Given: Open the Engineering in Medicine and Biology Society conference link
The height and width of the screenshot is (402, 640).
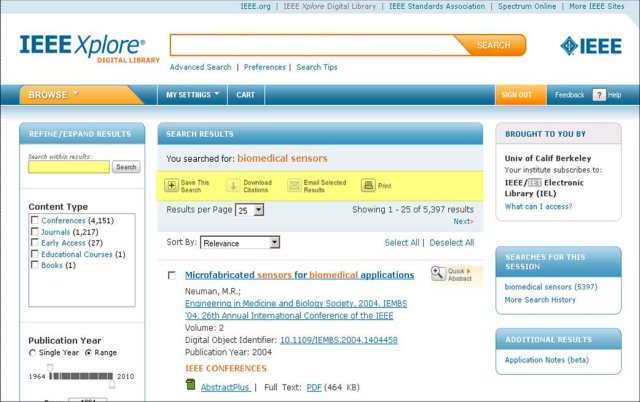Looking at the screenshot, I should coord(296,309).
